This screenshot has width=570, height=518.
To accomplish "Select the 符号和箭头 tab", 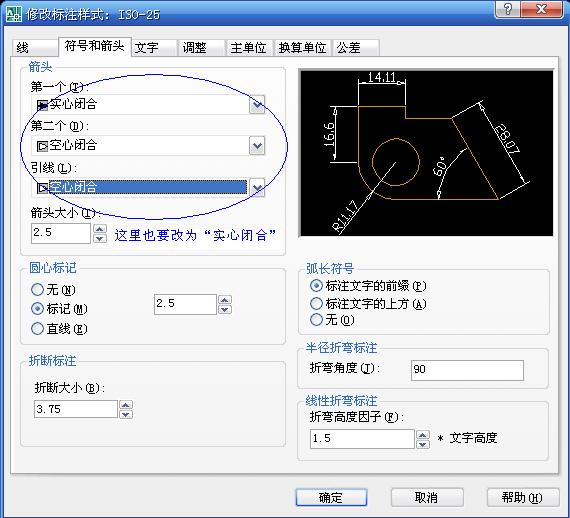I will click(95, 46).
